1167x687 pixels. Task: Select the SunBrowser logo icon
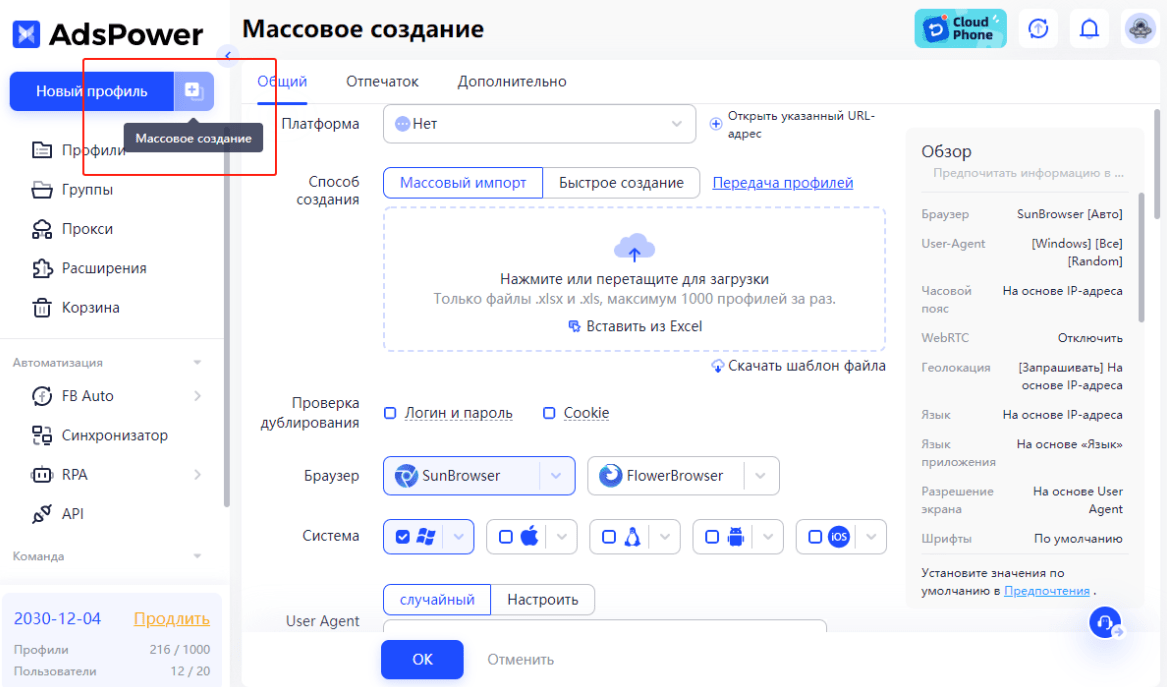coord(406,476)
